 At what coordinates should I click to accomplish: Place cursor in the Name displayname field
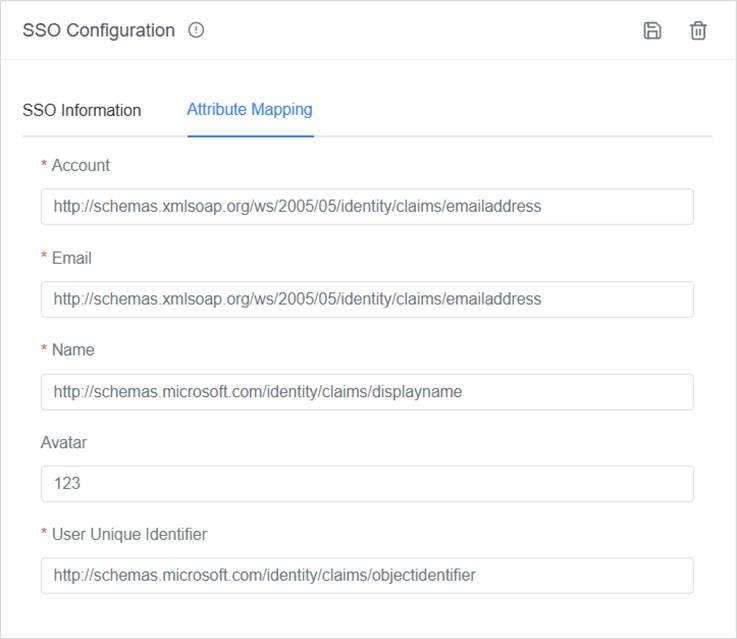pyautogui.click(x=367, y=392)
